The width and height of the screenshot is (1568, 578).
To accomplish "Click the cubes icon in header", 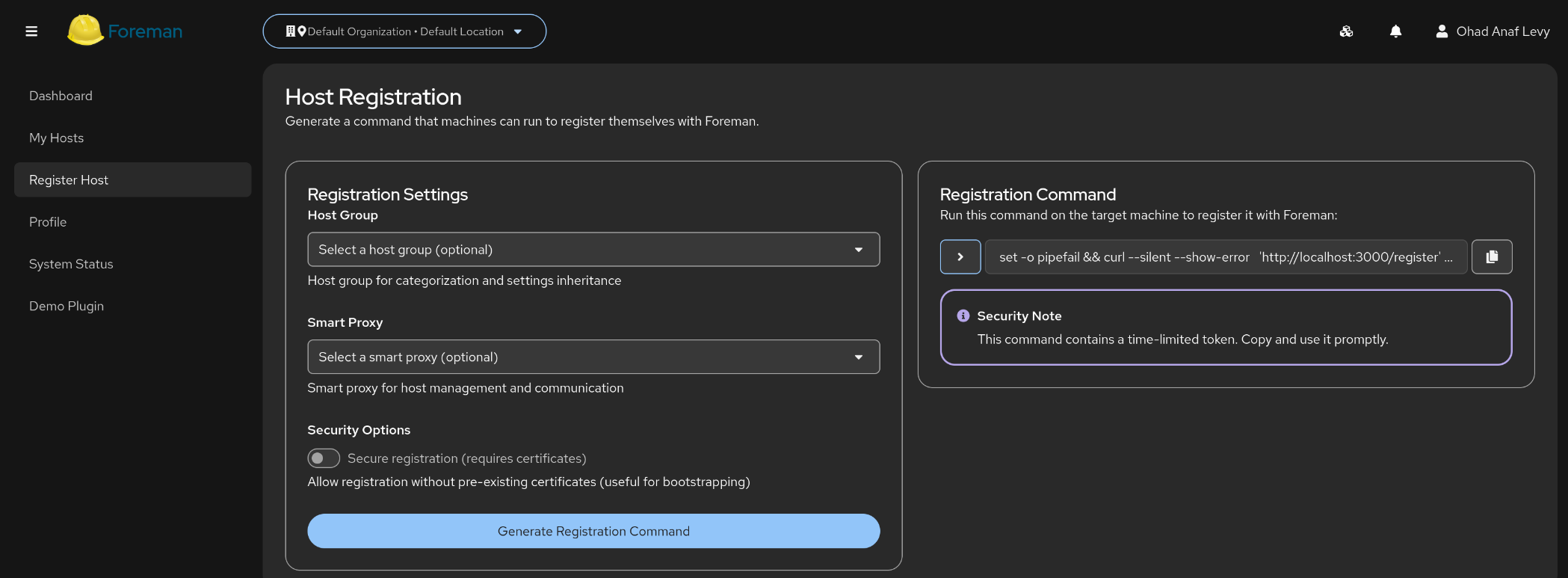I will coord(1346,31).
